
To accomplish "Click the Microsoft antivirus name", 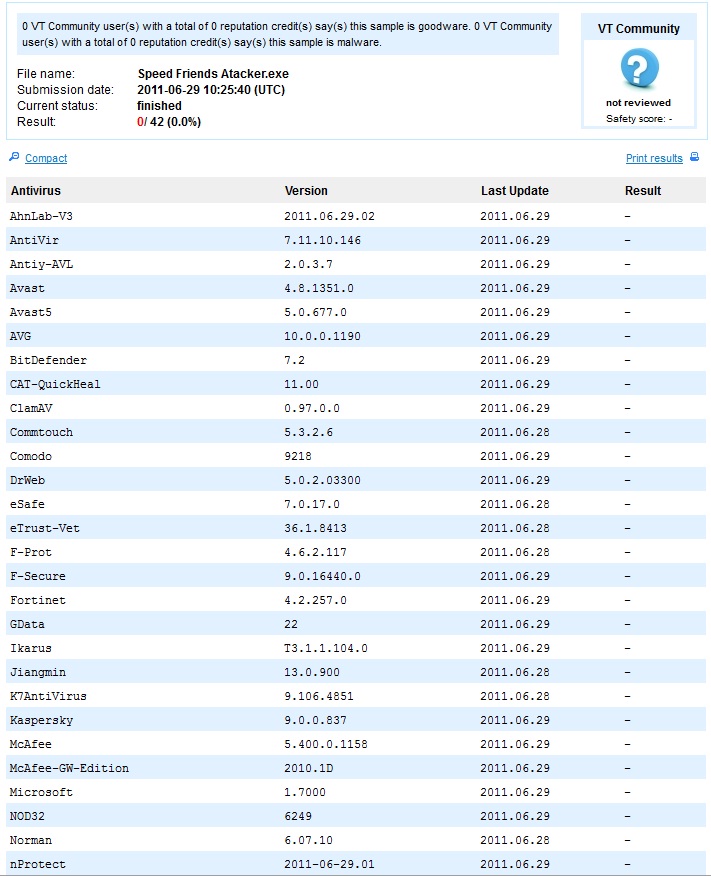I will tap(41, 793).
